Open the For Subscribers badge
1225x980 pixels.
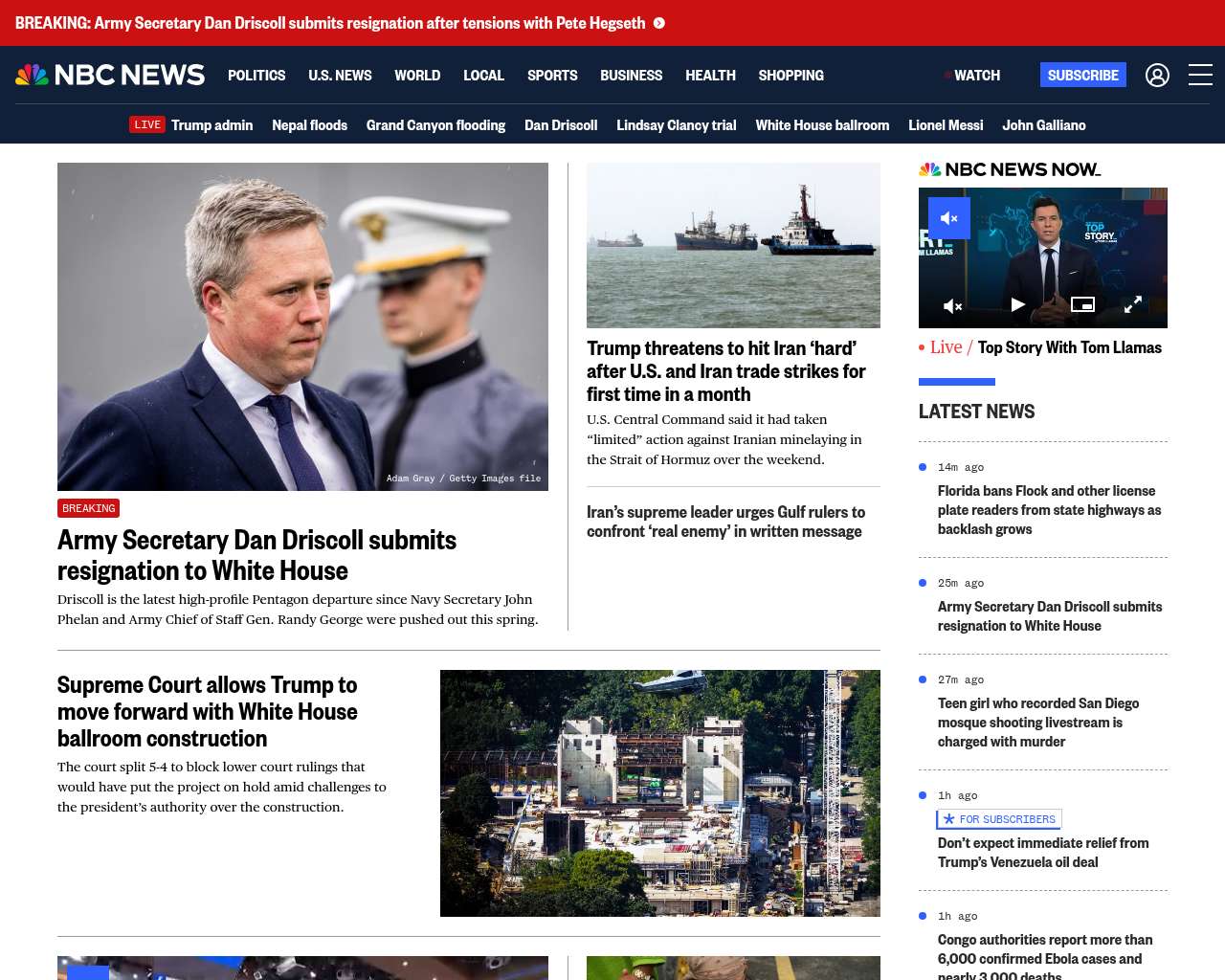(999, 819)
